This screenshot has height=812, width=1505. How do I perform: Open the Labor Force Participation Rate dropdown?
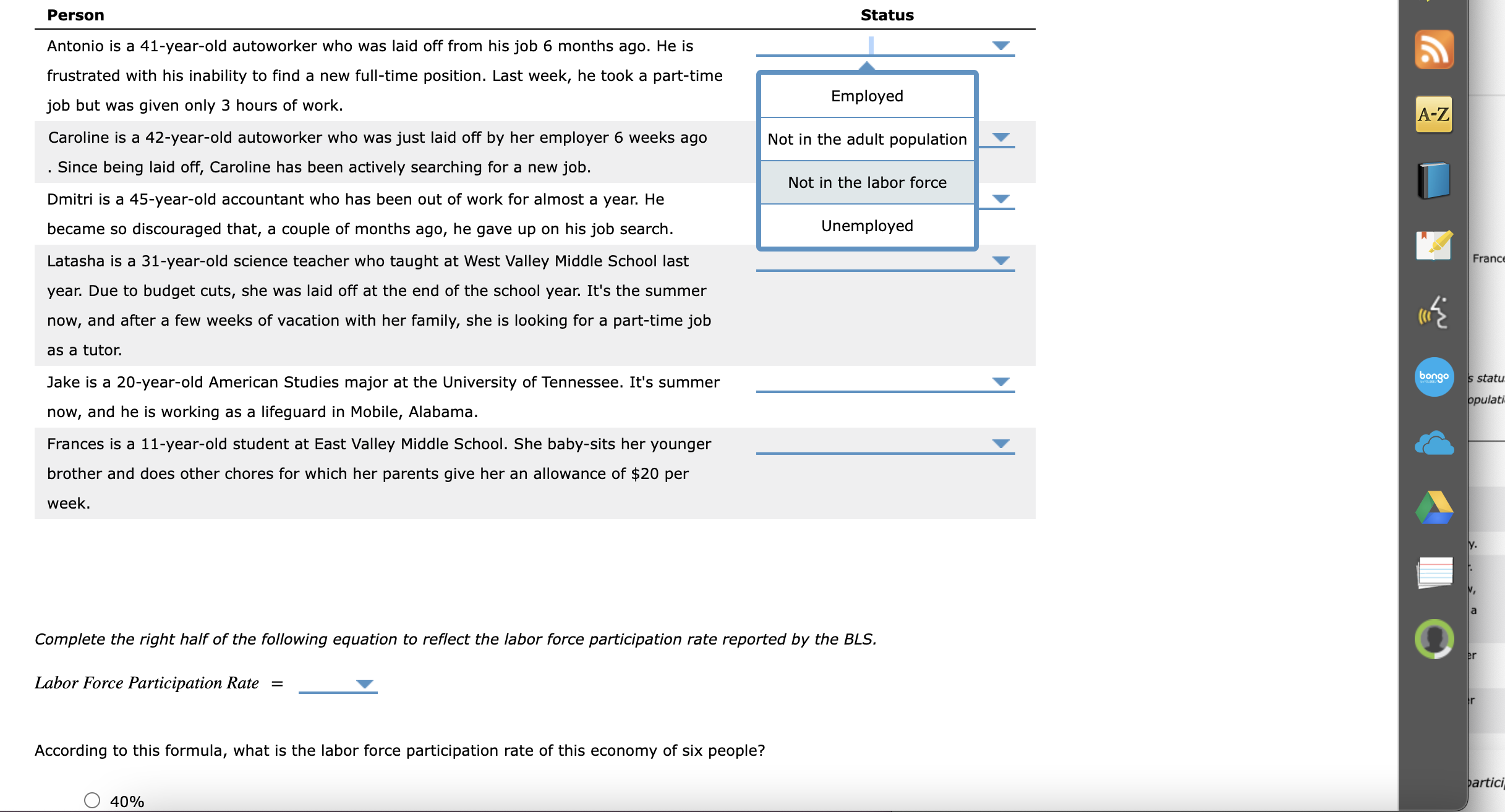click(365, 684)
